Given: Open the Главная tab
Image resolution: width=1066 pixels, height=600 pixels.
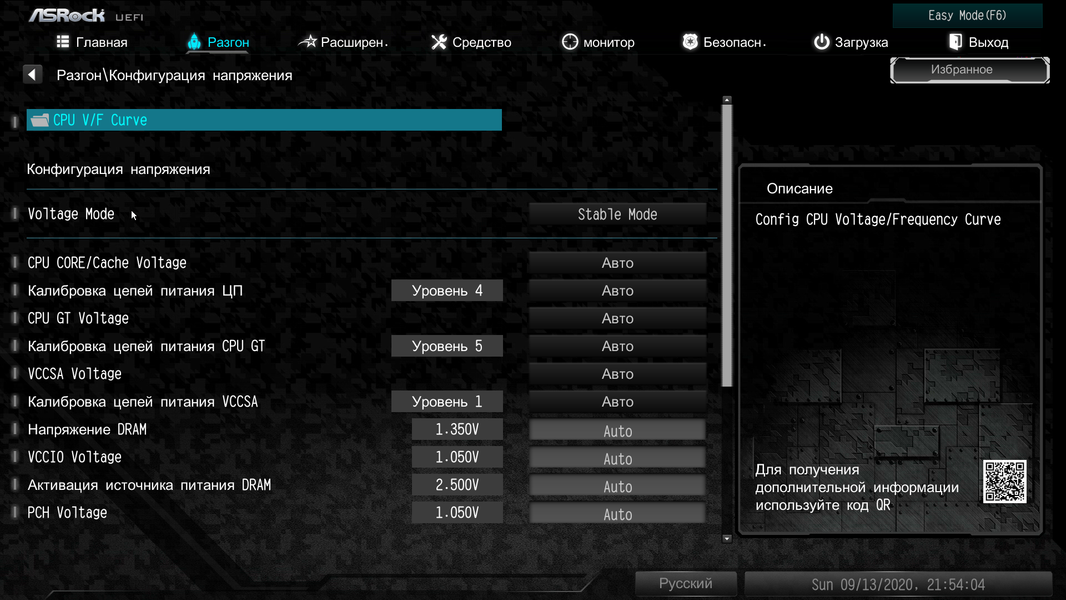Looking at the screenshot, I should tap(92, 42).
